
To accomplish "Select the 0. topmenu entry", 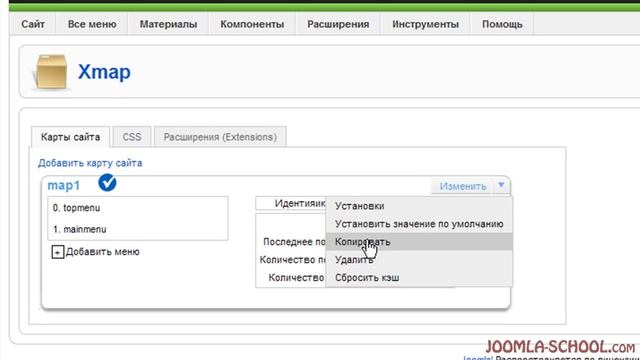I will 76,208.
